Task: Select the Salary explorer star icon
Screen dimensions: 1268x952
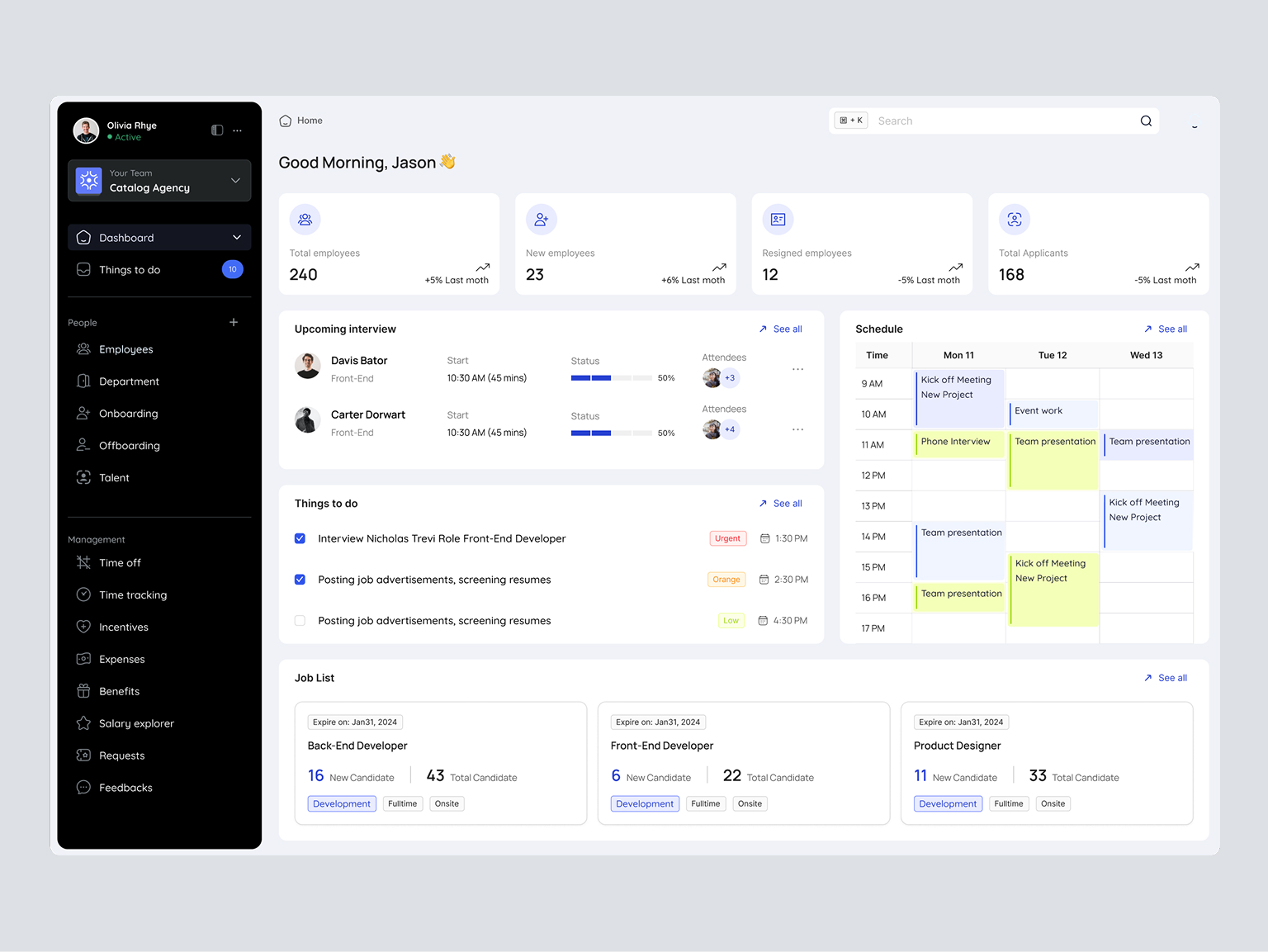Action: pyautogui.click(x=83, y=723)
